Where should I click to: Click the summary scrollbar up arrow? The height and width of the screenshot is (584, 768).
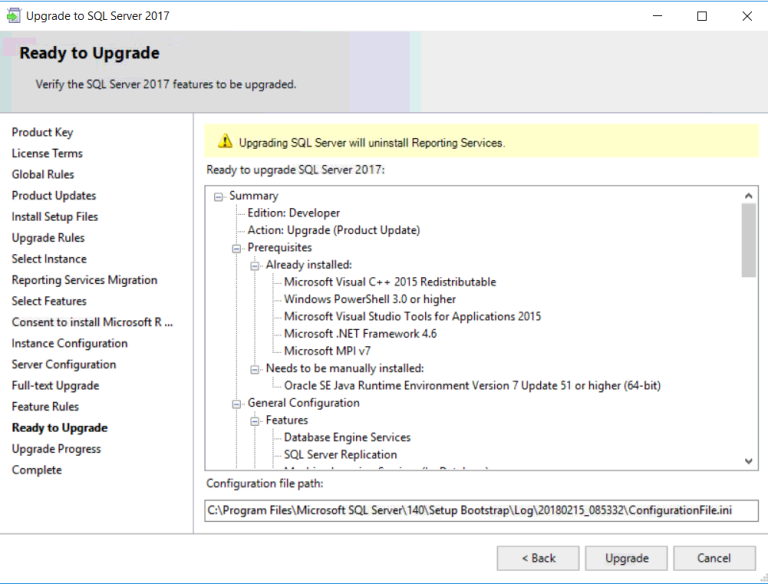749,196
